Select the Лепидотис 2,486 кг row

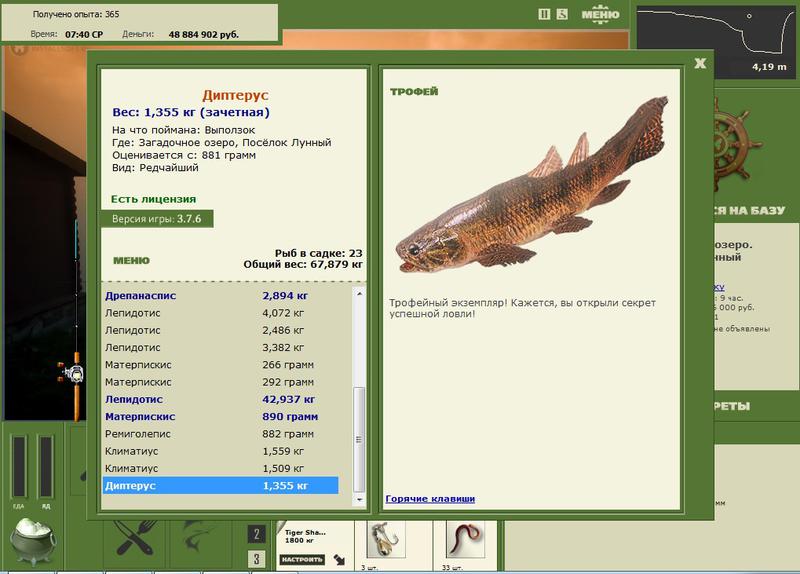pos(220,330)
